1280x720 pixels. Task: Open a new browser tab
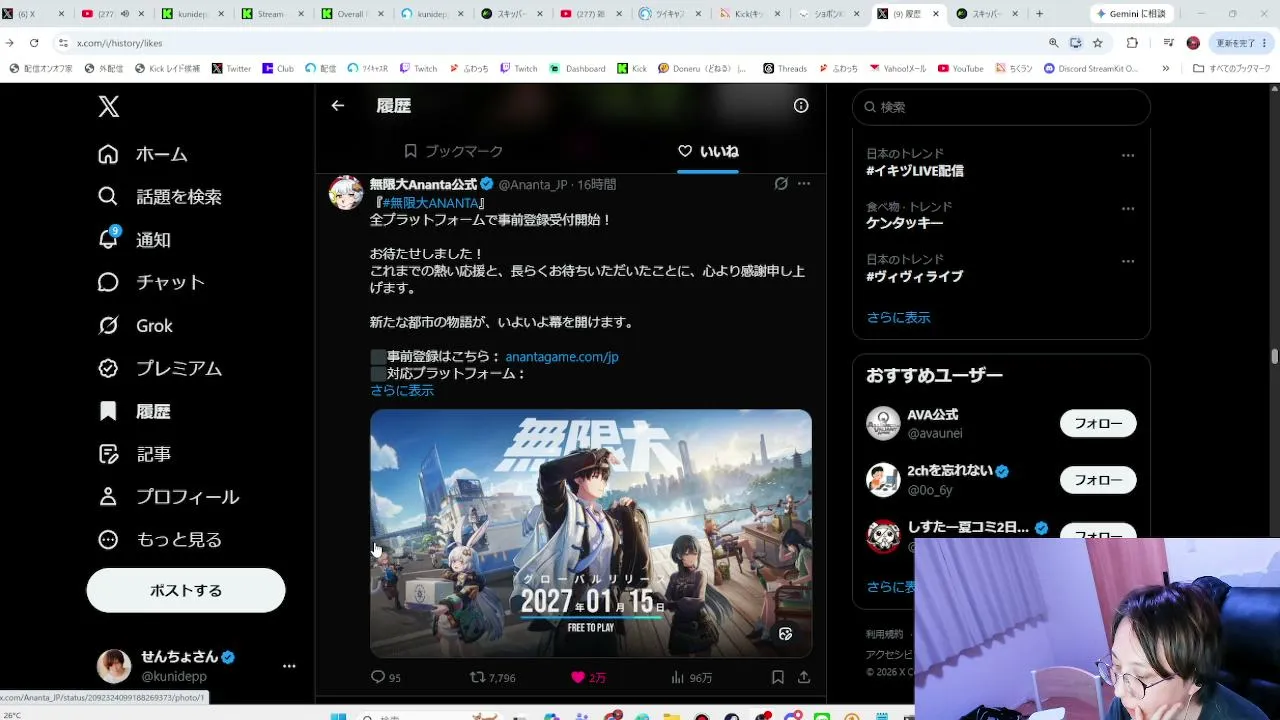tap(1039, 14)
